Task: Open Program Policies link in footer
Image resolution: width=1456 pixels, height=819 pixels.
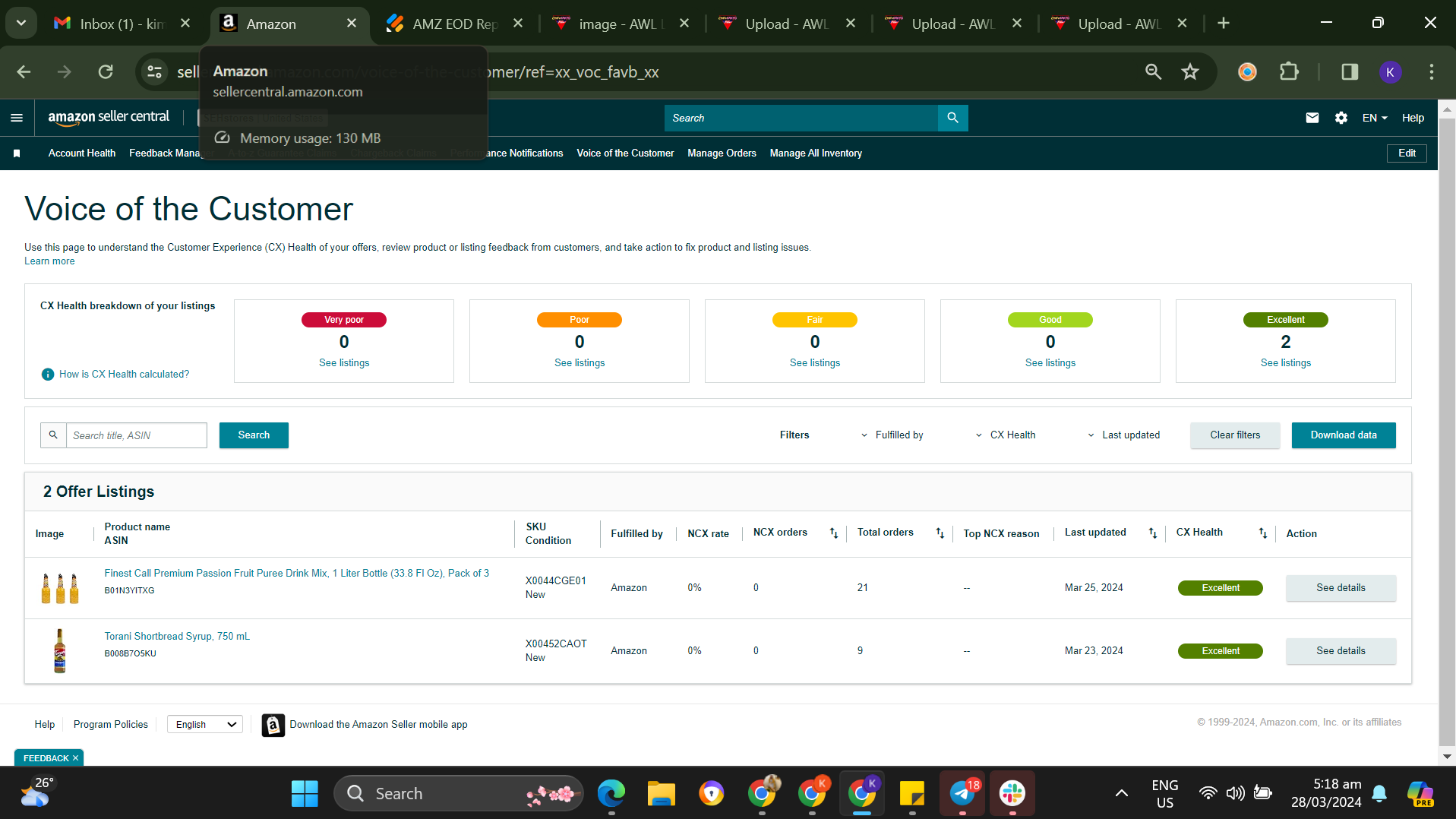Action: tap(111, 725)
